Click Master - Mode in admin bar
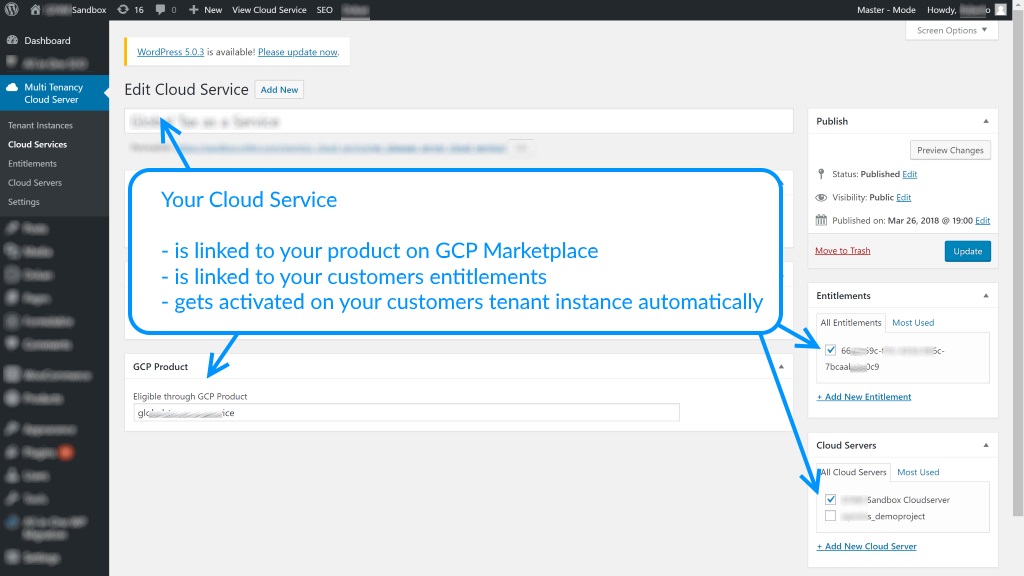The height and width of the screenshot is (576, 1024). click(886, 10)
